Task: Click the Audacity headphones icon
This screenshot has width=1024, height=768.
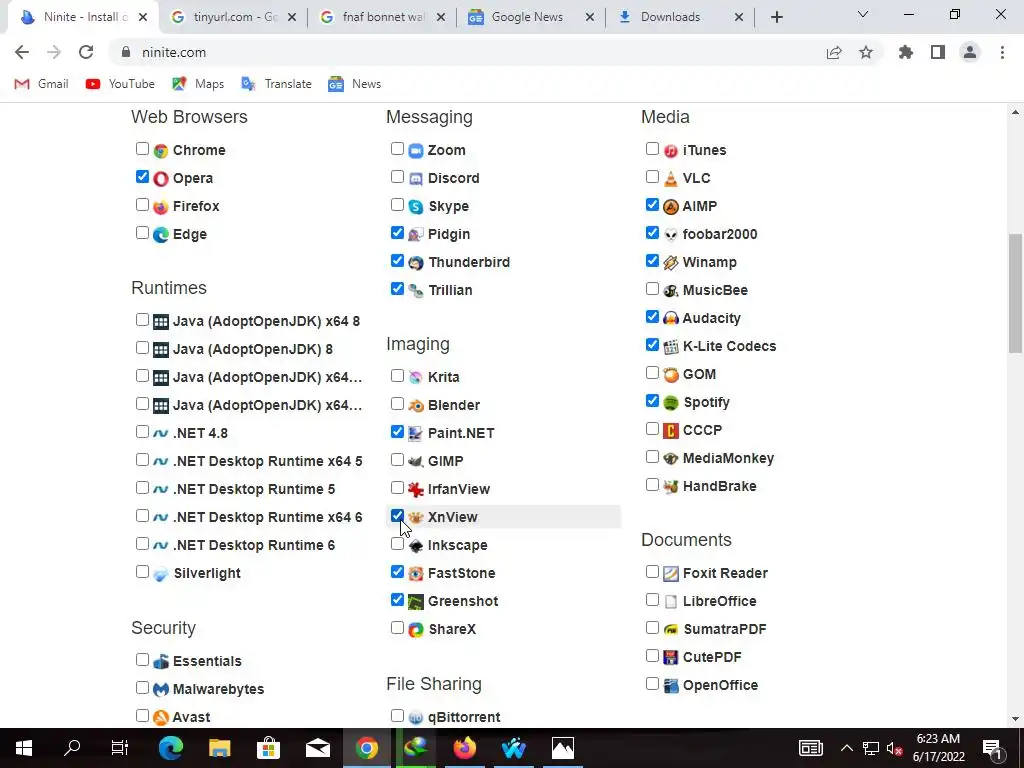Action: pyautogui.click(x=671, y=319)
